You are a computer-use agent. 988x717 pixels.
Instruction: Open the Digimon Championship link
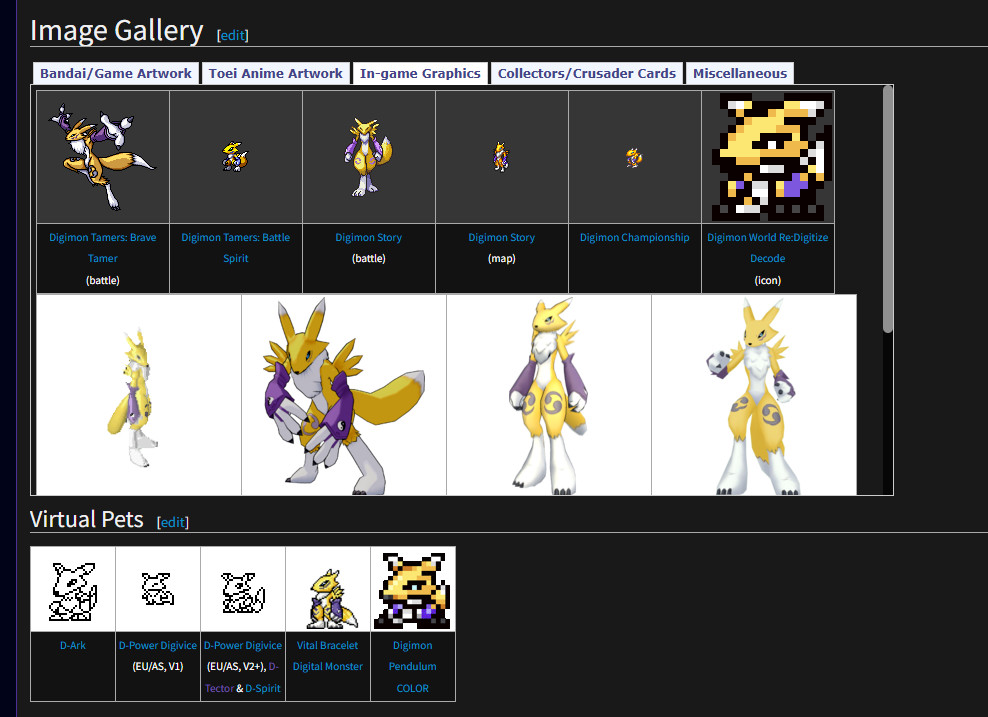(x=635, y=238)
